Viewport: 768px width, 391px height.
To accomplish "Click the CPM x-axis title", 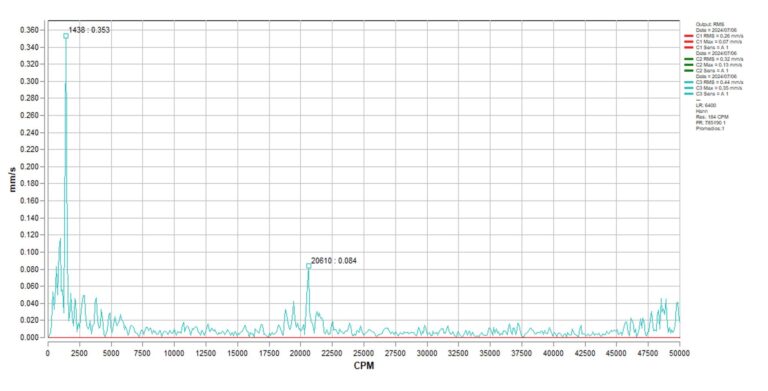I will tap(363, 366).
